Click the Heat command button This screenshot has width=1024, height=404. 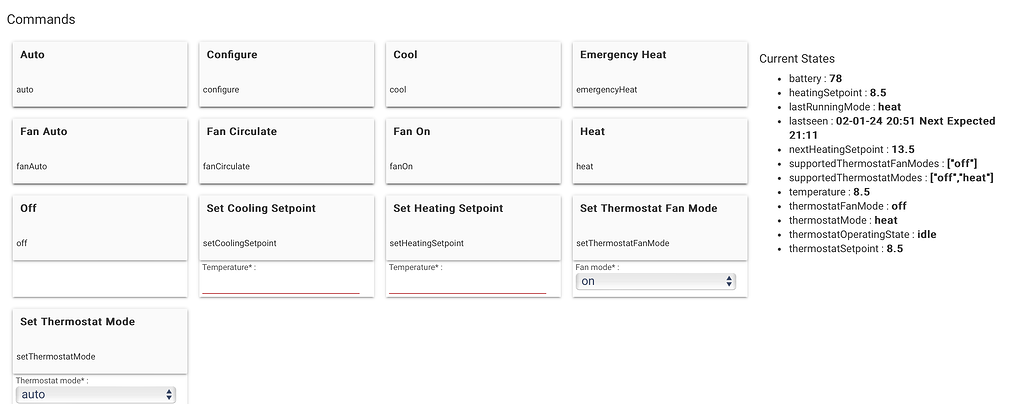(x=660, y=149)
